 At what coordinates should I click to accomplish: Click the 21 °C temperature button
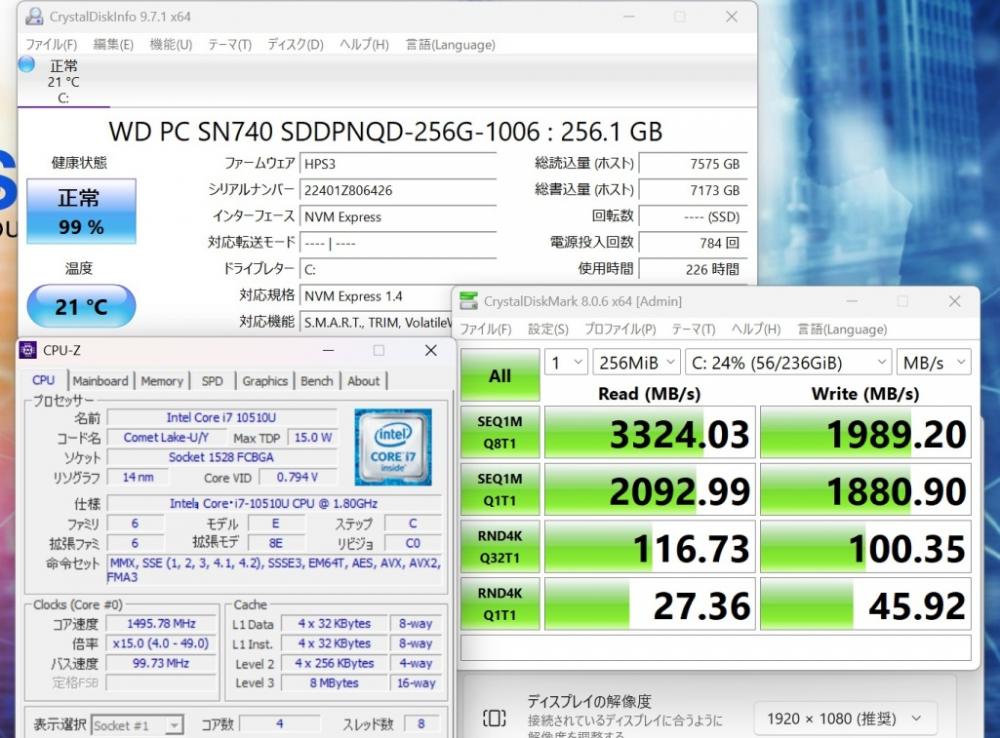81,306
